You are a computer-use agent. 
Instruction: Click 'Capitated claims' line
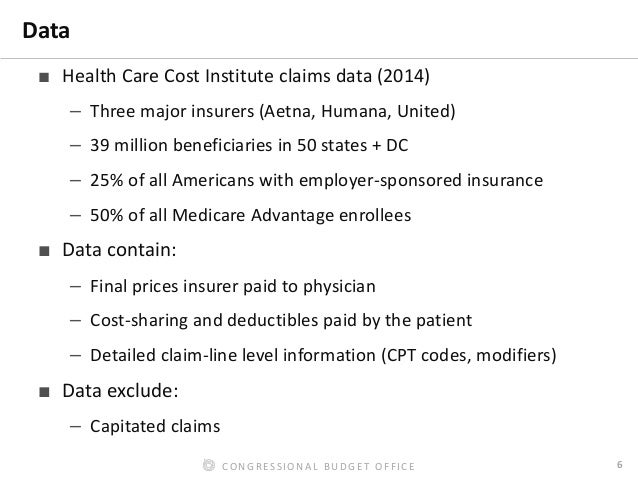pos(155,427)
